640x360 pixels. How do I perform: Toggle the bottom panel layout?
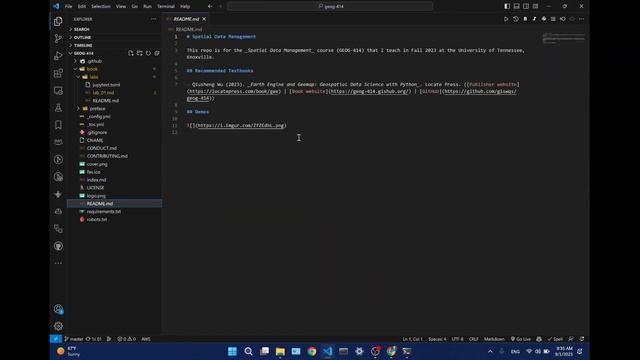(x=516, y=6)
